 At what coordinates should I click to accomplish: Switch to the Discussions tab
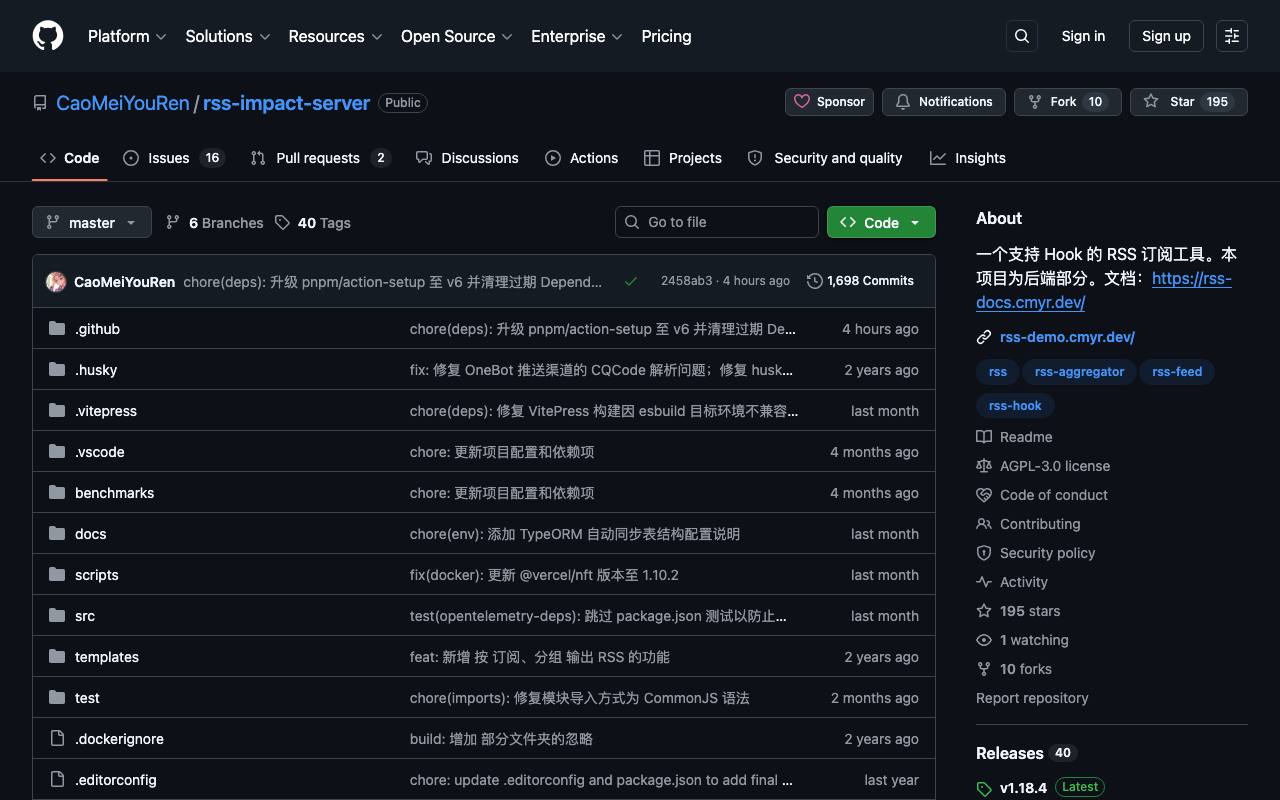(467, 158)
